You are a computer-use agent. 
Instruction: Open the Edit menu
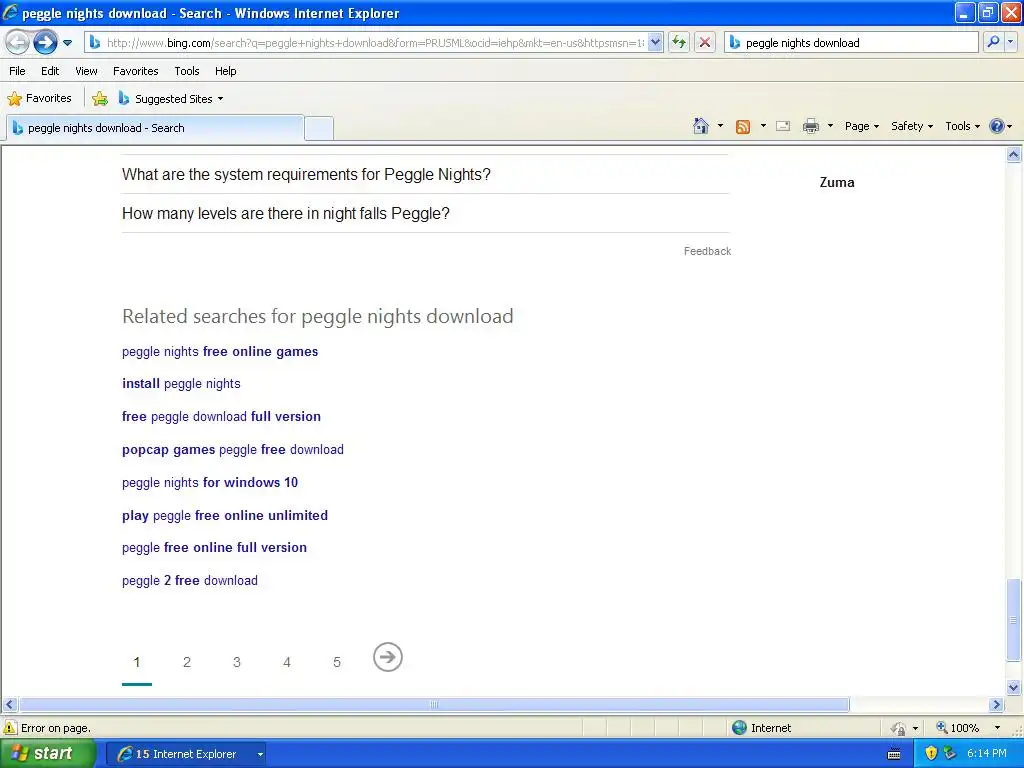coord(50,71)
